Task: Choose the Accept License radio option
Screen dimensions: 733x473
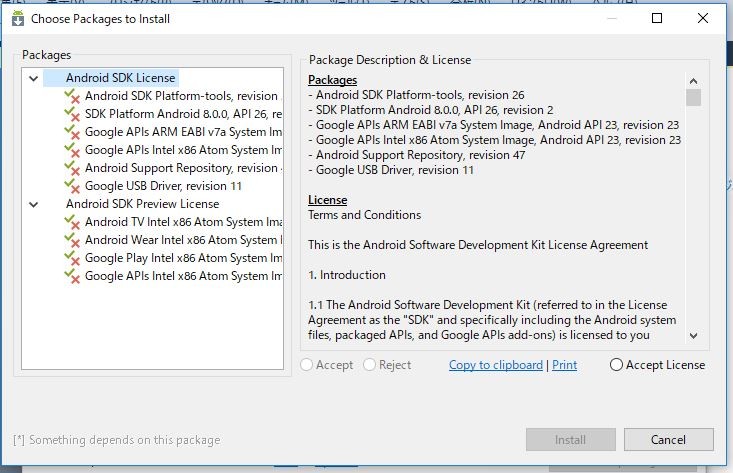Action: tap(616, 365)
